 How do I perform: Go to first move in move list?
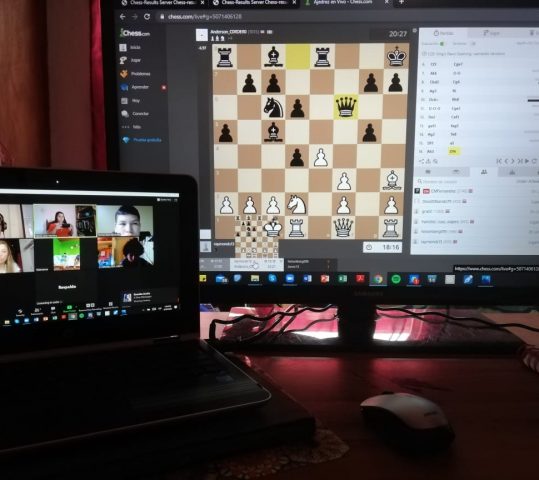[x=499, y=161]
